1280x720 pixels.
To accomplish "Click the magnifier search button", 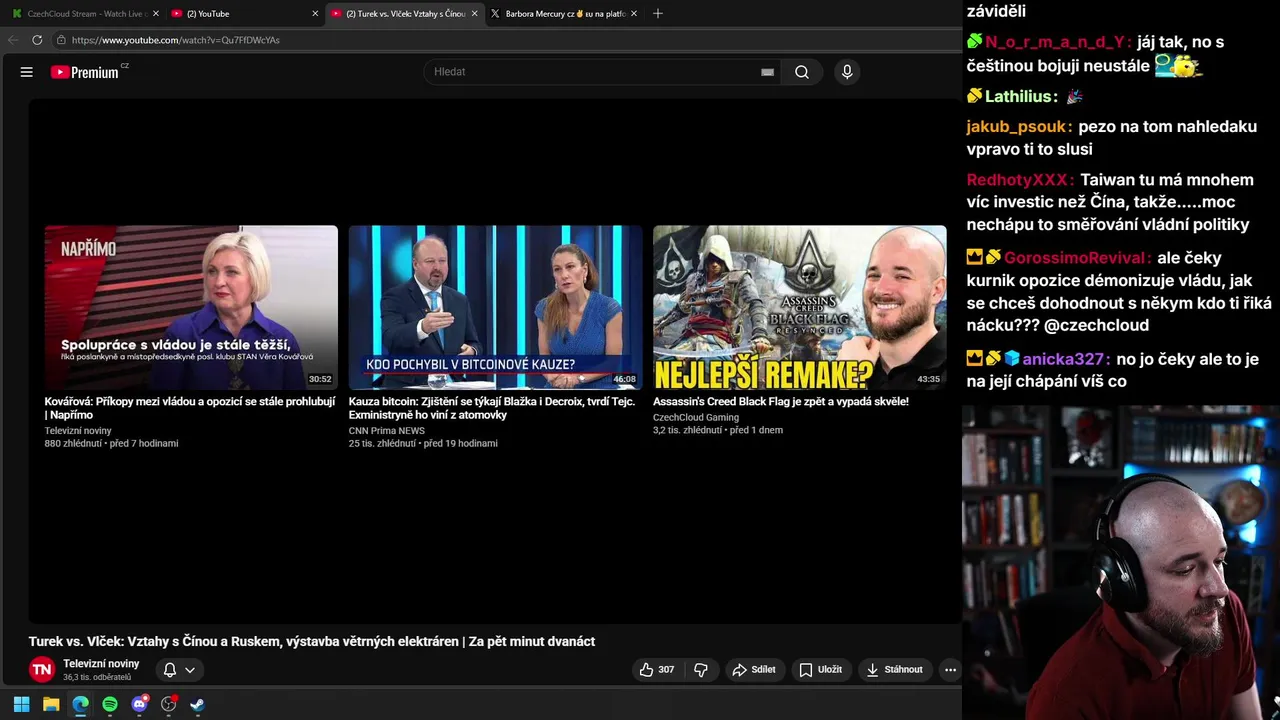I will [x=802, y=72].
